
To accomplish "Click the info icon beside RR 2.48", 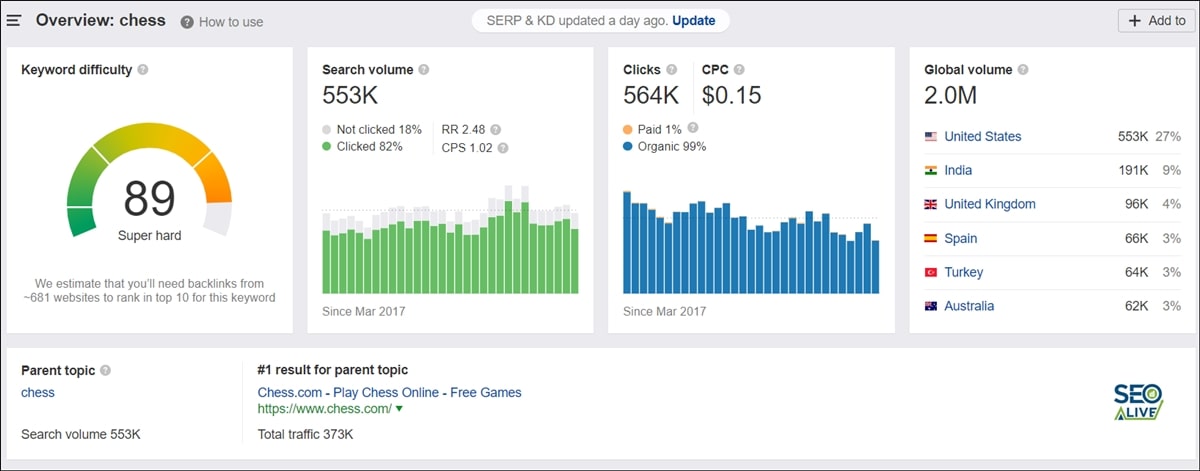I will point(496,130).
